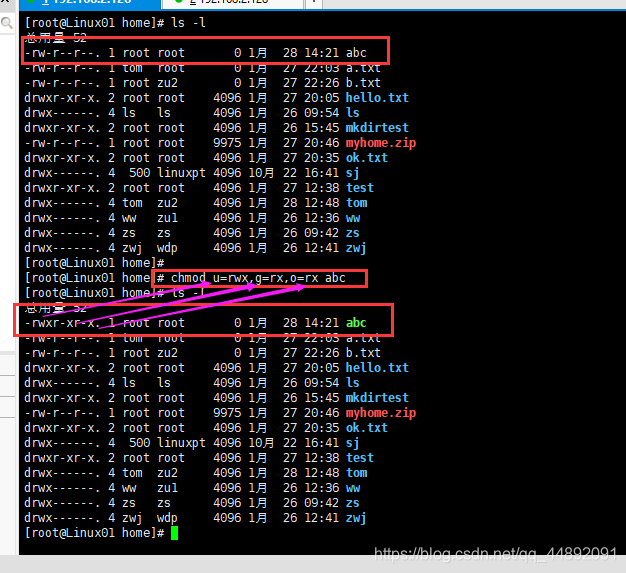Click mkdirtest directory name in second listing

point(377,398)
